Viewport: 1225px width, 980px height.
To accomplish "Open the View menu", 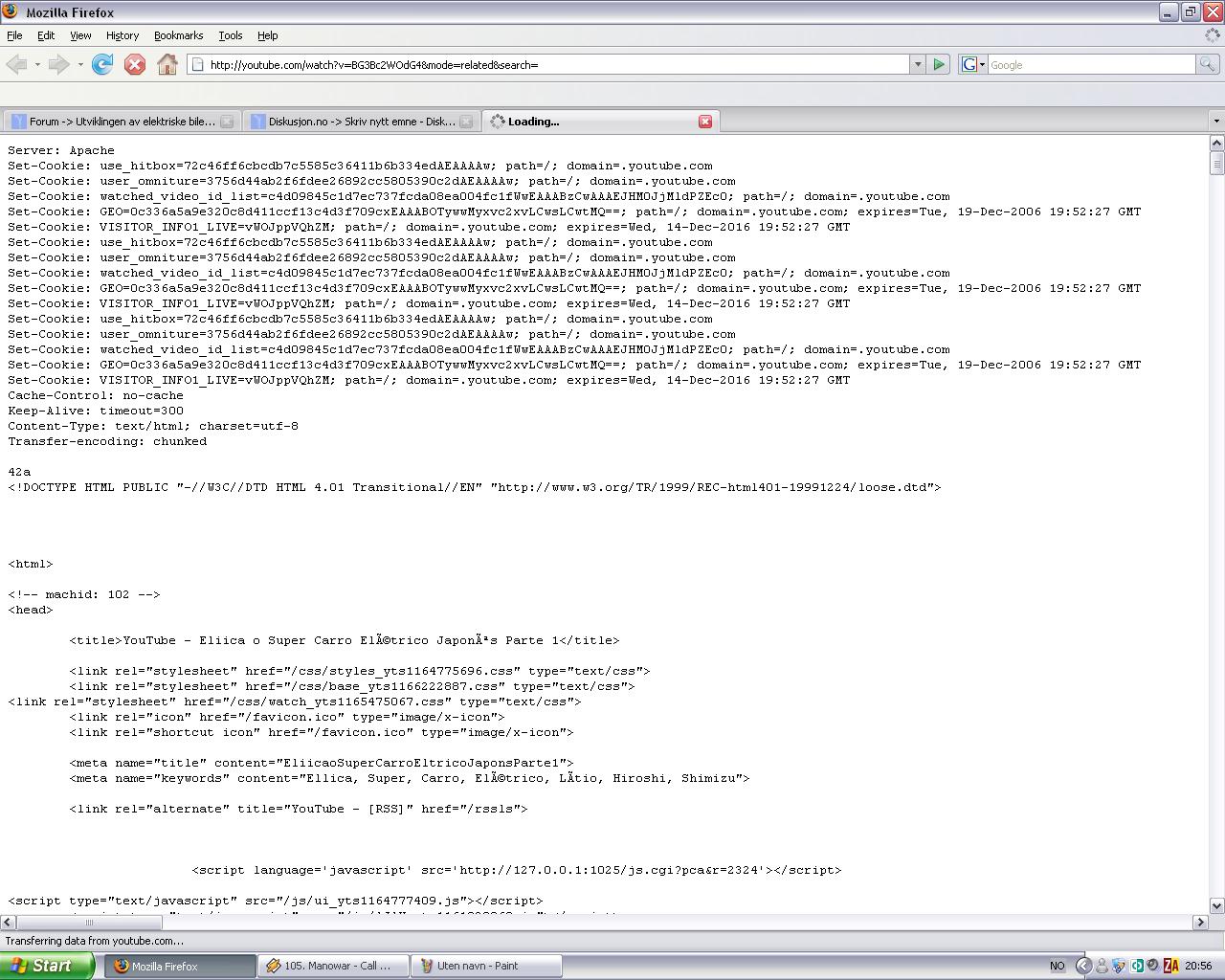I will coord(80,35).
